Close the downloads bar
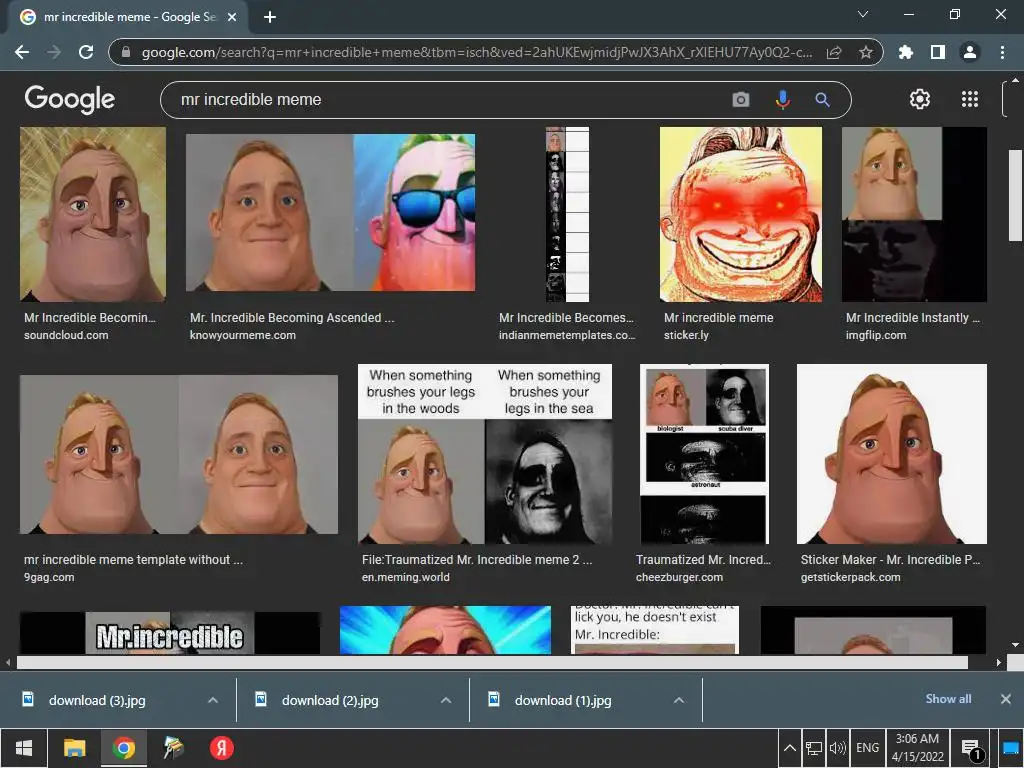The width and height of the screenshot is (1024, 768). 1006,699
